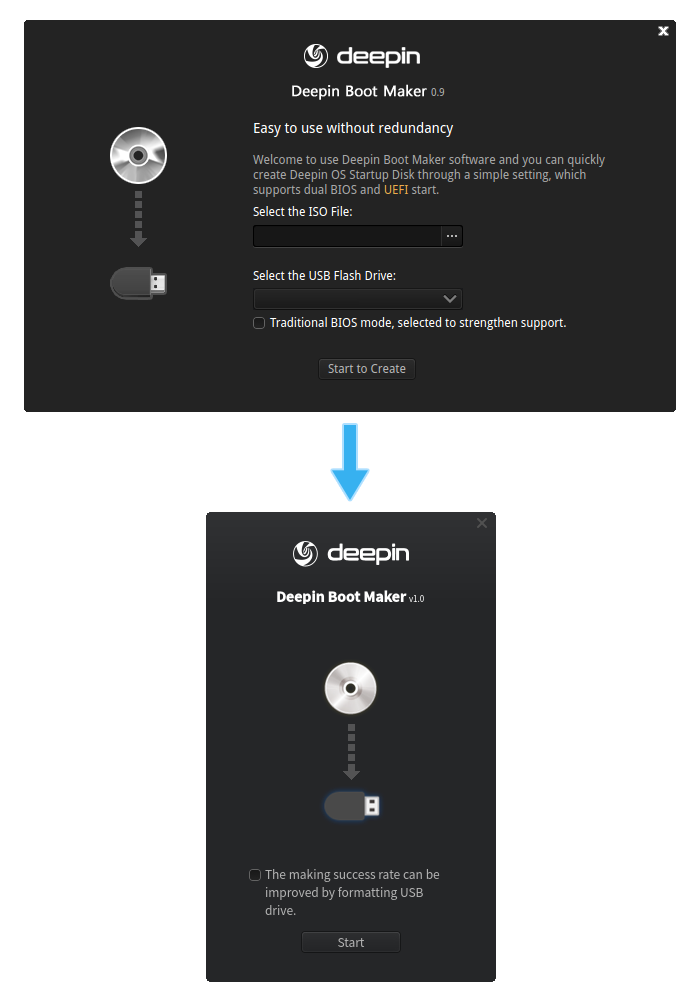Screen dimensions: 700x1000
Task: Click the dotted down arrow under the top disc
Action: [x=138, y=219]
